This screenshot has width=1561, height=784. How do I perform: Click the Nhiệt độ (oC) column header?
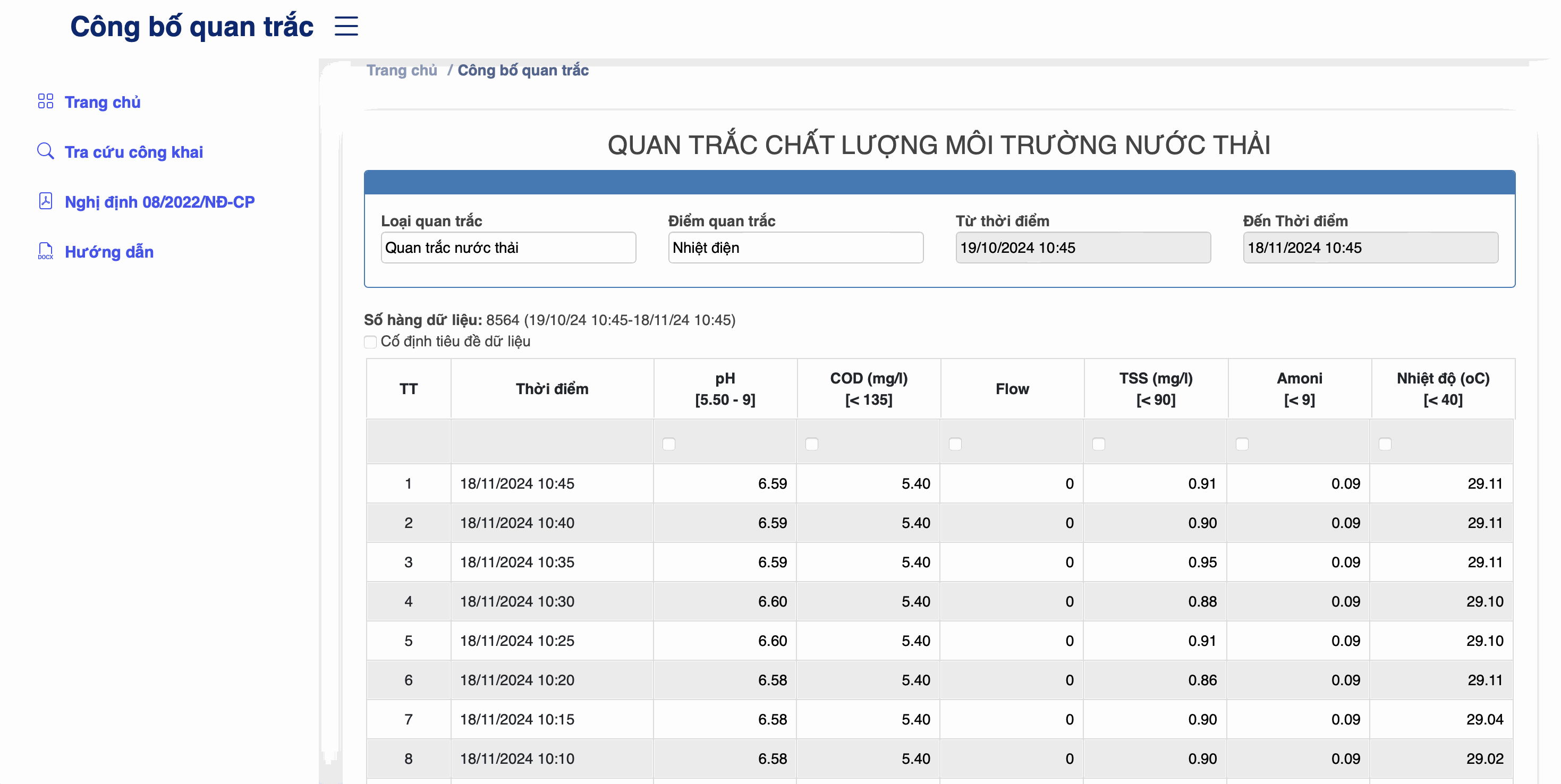pyautogui.click(x=1443, y=388)
